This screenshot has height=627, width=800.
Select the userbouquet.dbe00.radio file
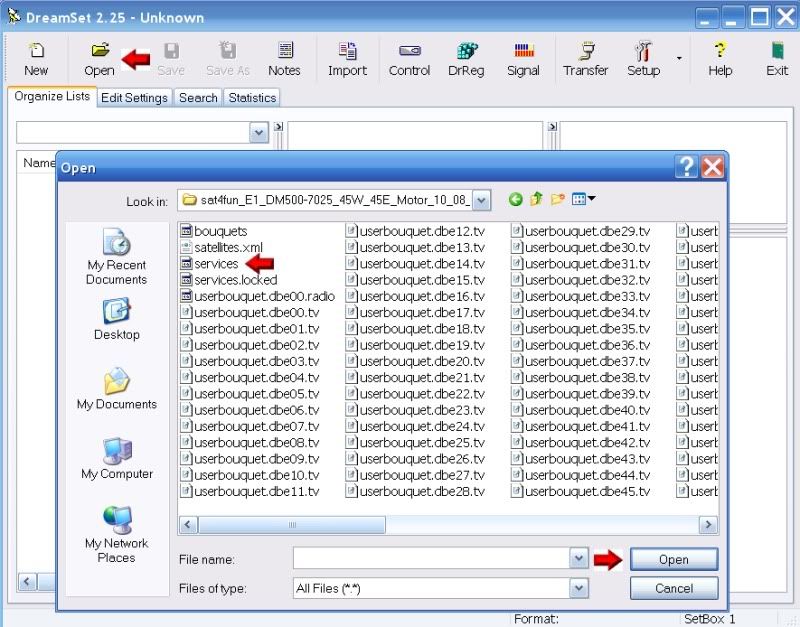click(x=258, y=296)
